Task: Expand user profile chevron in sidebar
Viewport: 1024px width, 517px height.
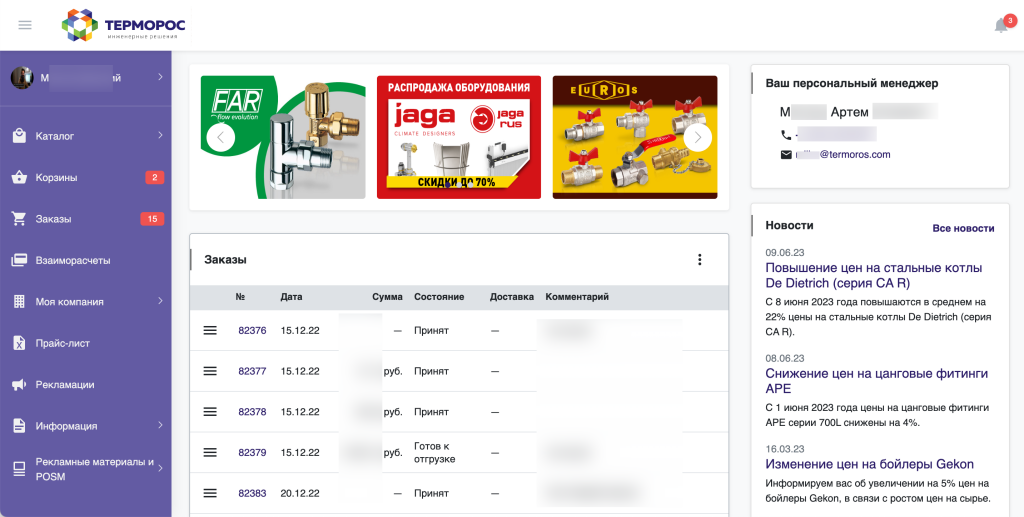Action: click(160, 77)
